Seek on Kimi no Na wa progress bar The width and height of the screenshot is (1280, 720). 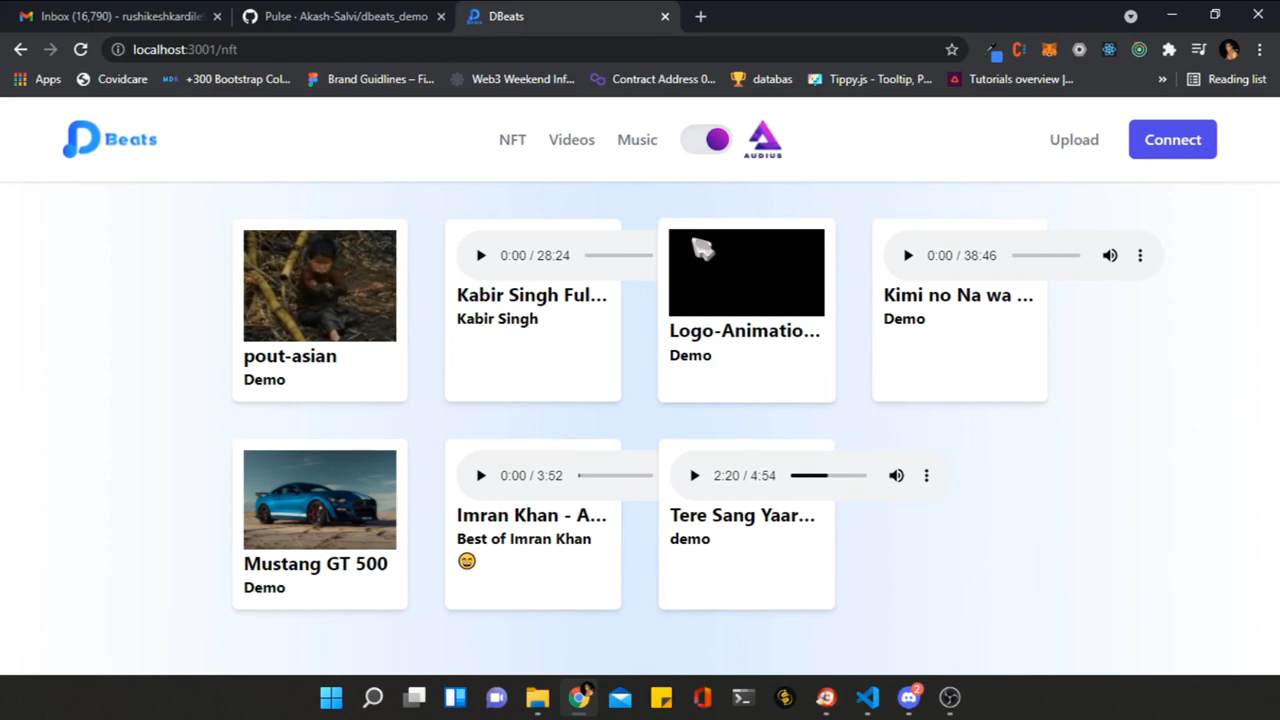click(x=1046, y=256)
